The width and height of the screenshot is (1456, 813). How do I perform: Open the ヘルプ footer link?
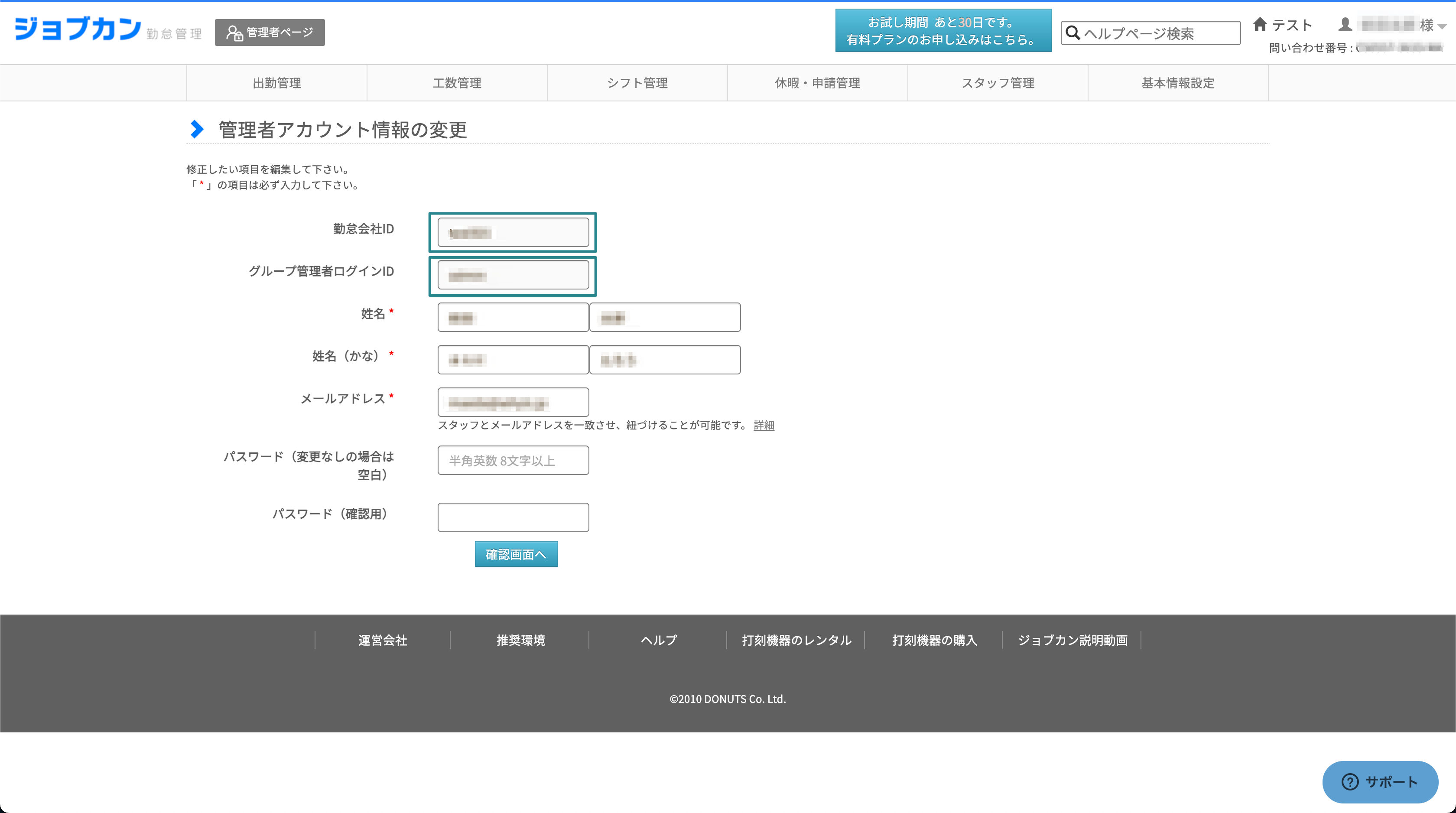[x=659, y=641]
